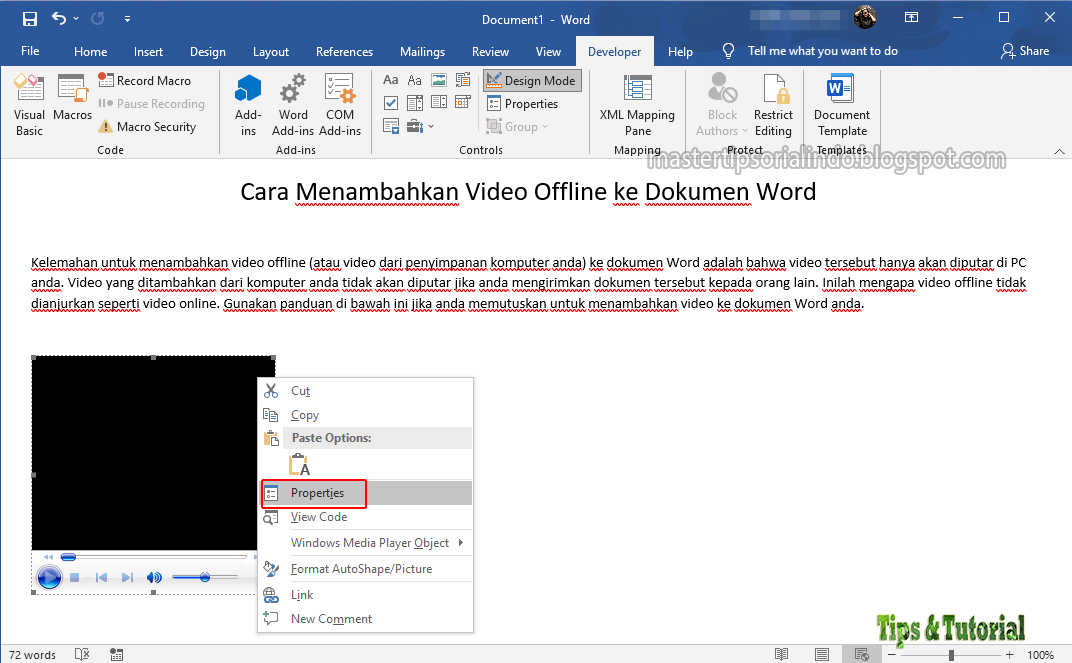Screen dimensions: 1072x663
Task: Open the Undo history dropdown arrow
Action: [x=76, y=19]
